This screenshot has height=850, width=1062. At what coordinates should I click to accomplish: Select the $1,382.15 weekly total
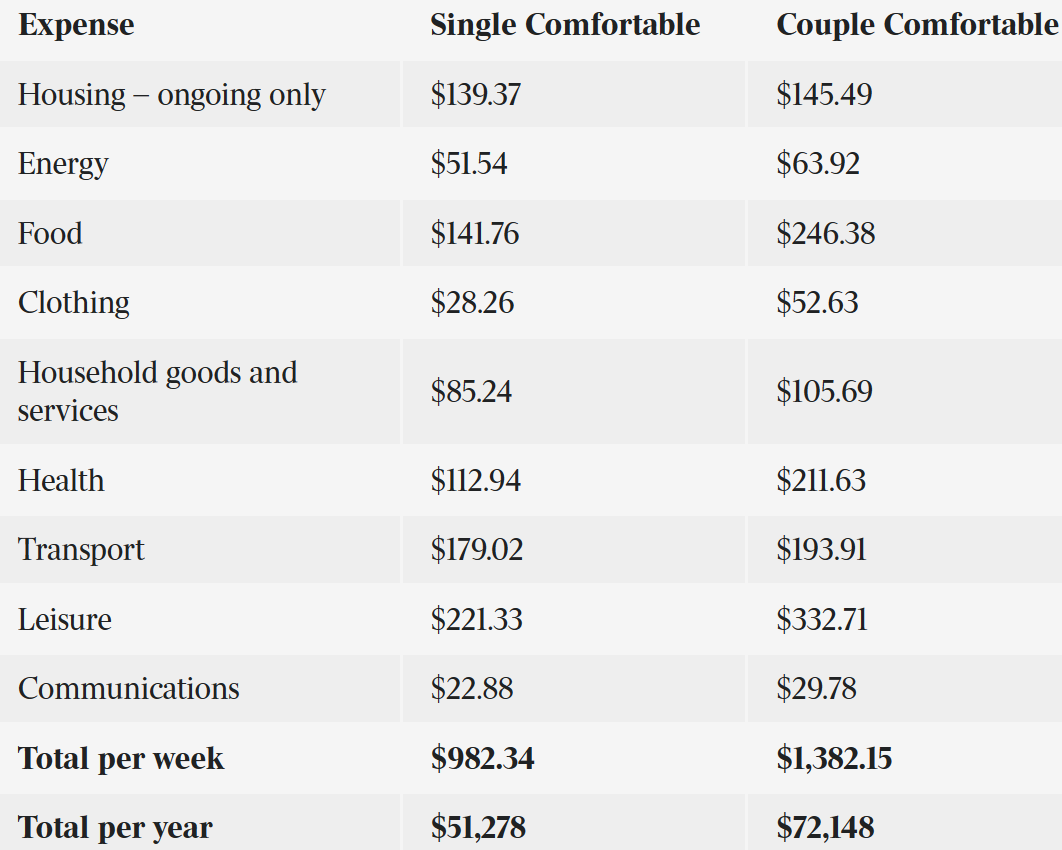pyautogui.click(x=834, y=759)
